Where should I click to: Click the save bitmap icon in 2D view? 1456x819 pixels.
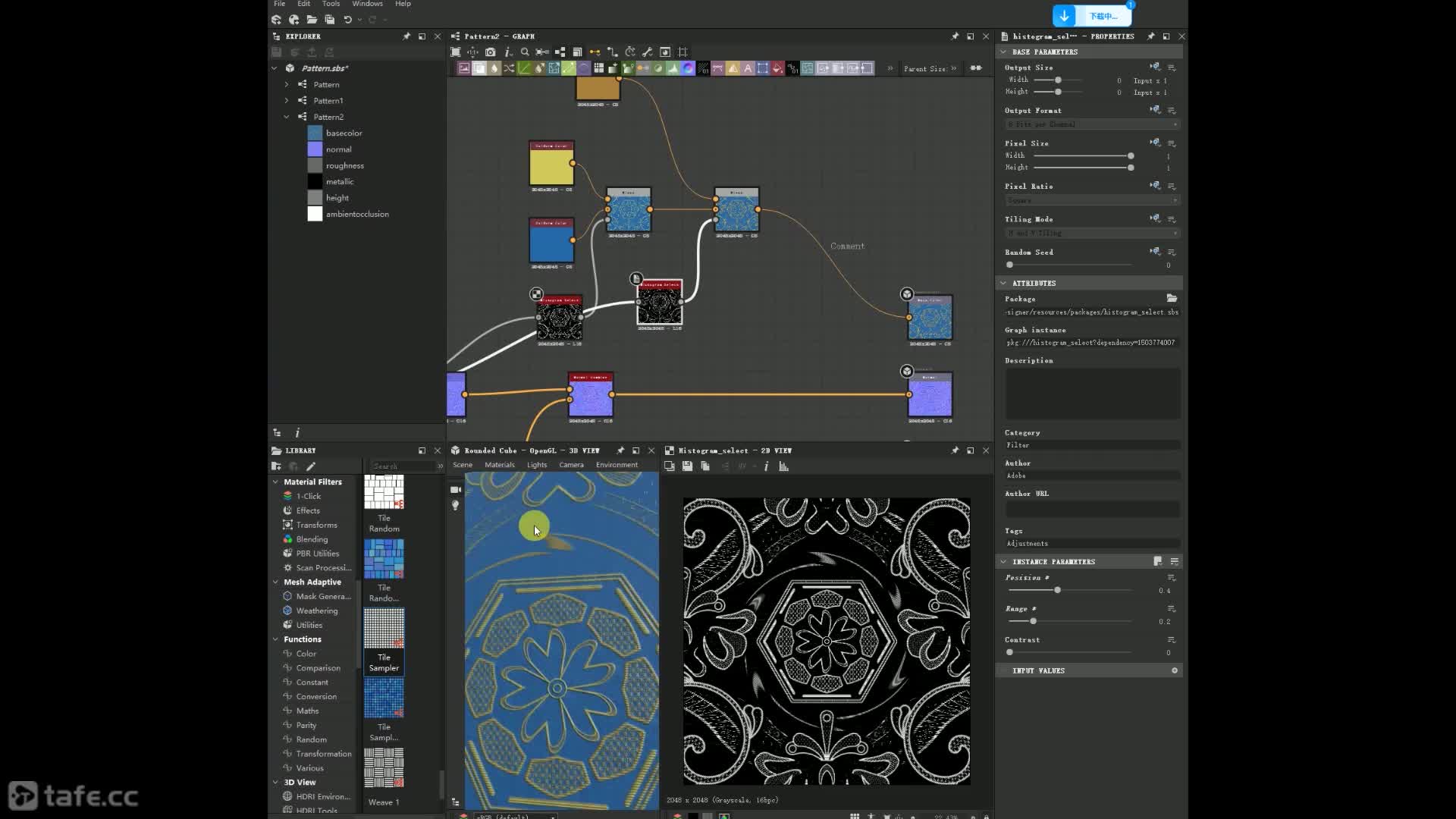[687, 466]
